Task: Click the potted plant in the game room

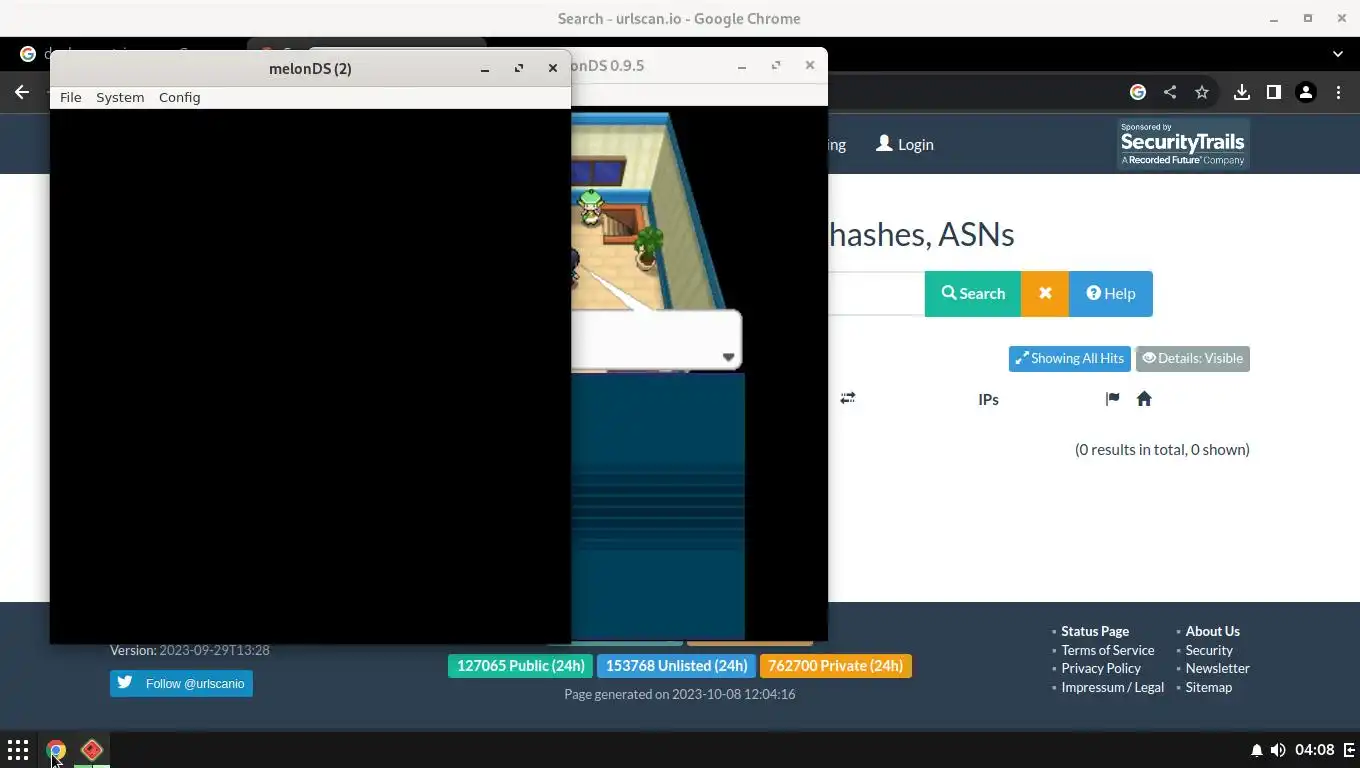Action: tap(648, 247)
